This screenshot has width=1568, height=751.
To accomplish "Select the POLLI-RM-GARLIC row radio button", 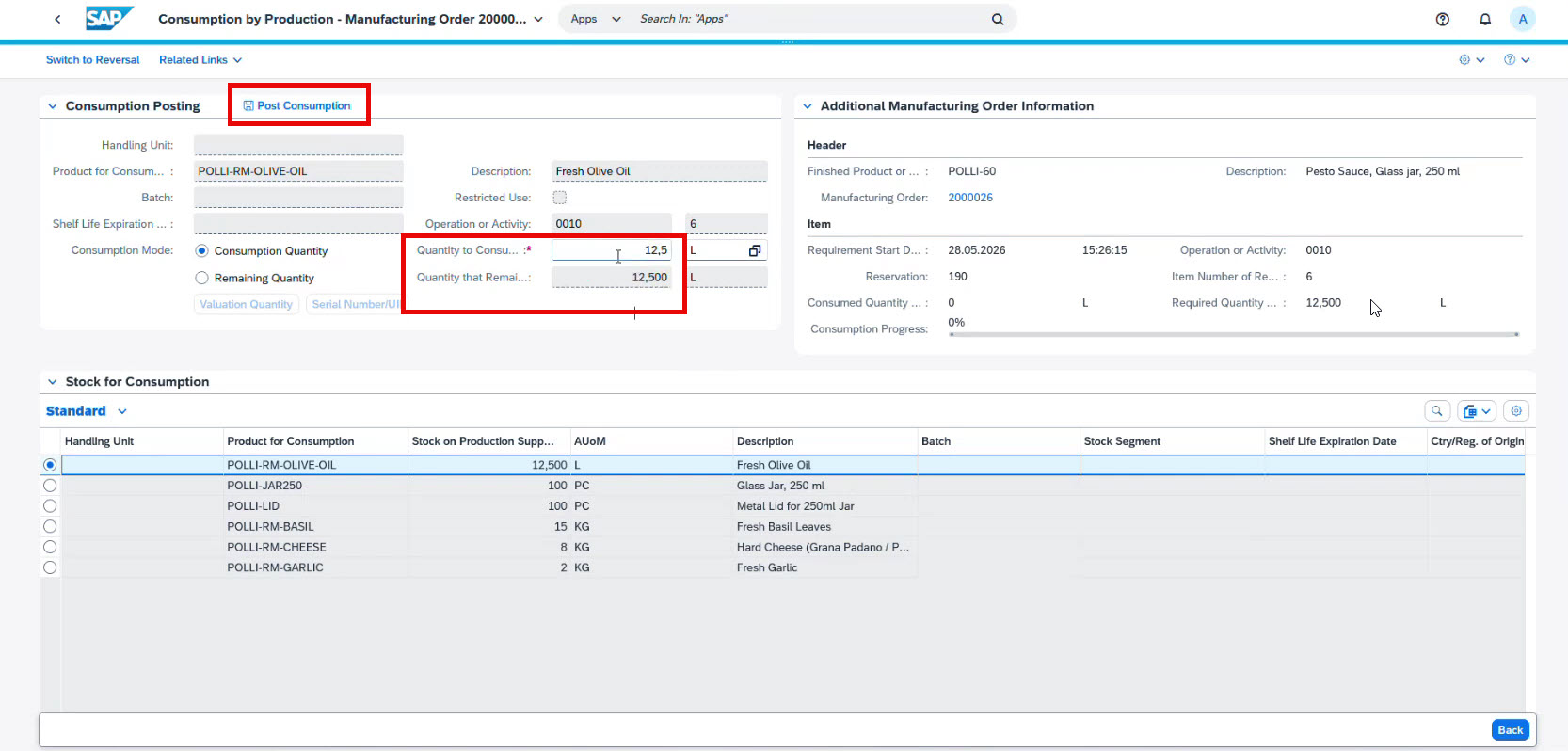I will tap(50, 567).
